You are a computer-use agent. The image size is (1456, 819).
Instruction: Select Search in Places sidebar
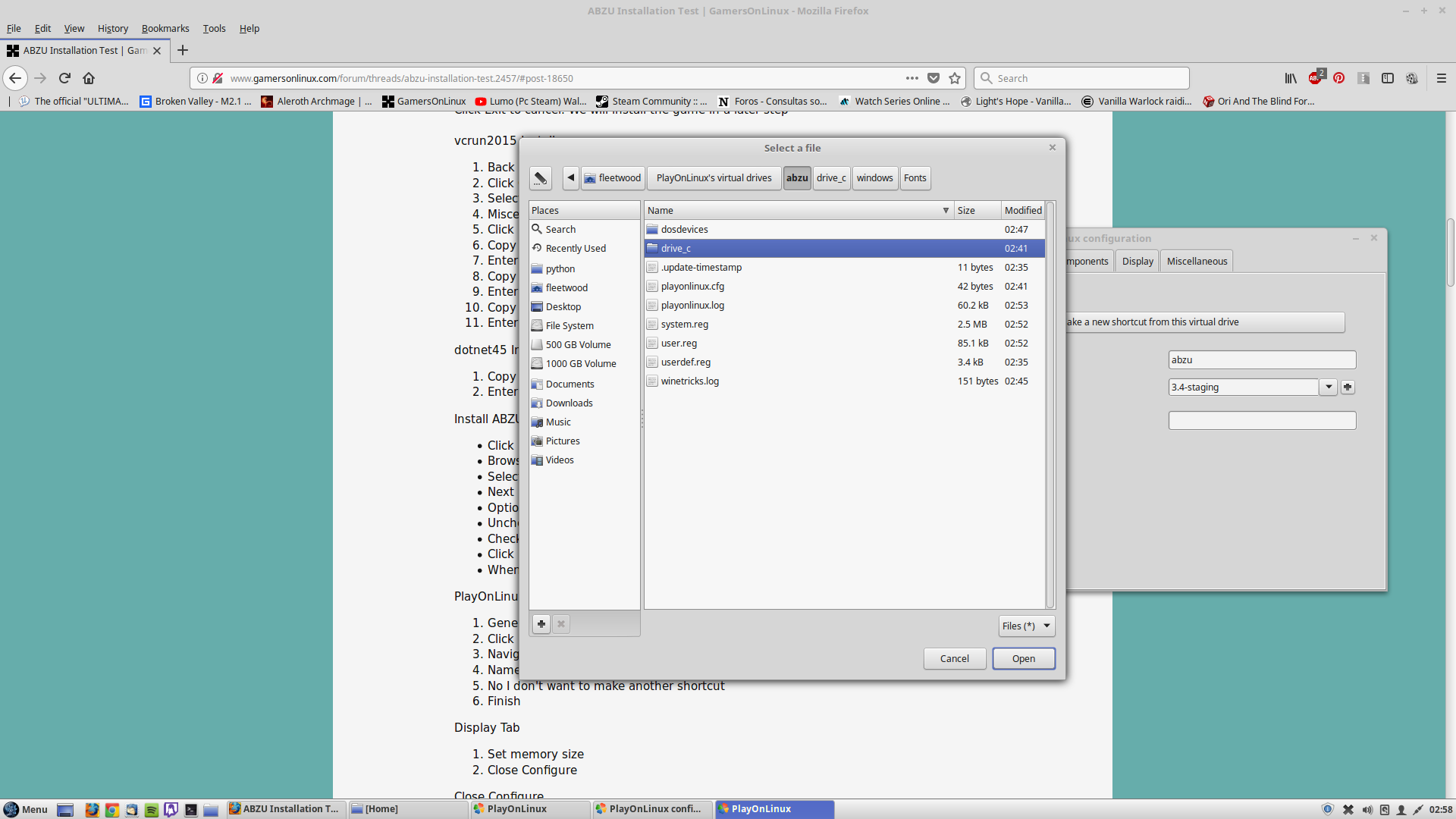584,229
